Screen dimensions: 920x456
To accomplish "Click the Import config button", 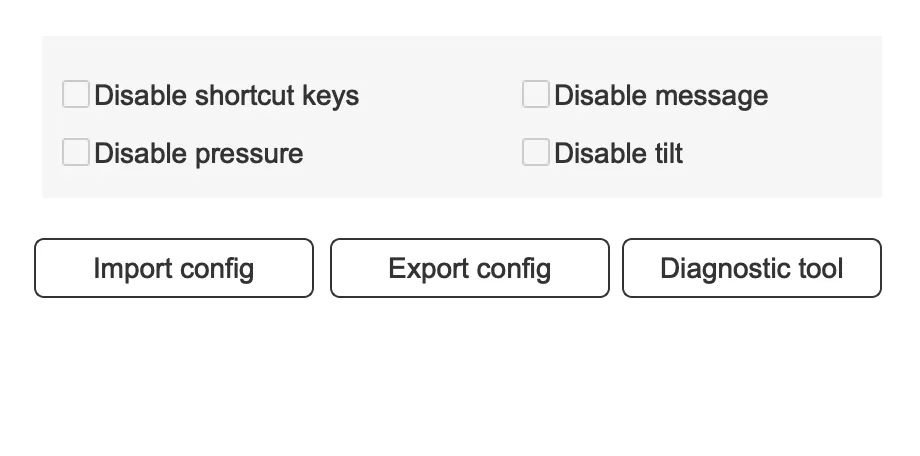I will tap(174, 268).
